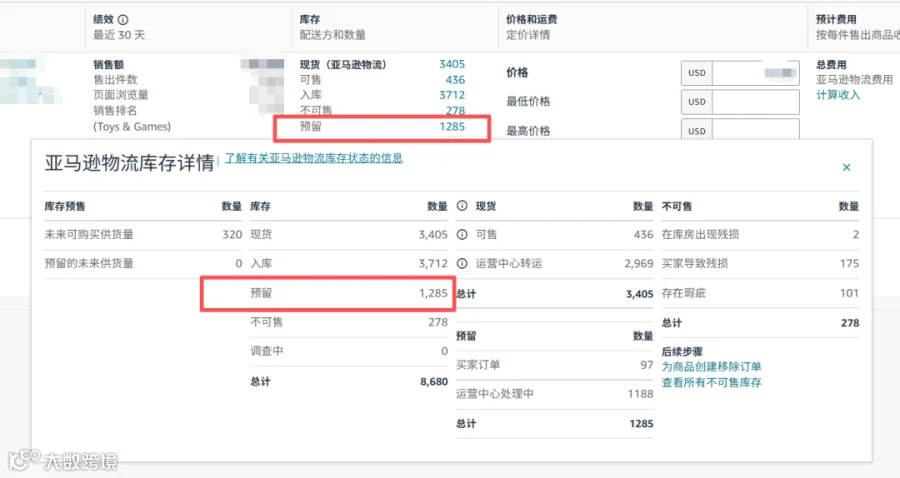Select the 存在瑕疵 value 101

[849, 293]
